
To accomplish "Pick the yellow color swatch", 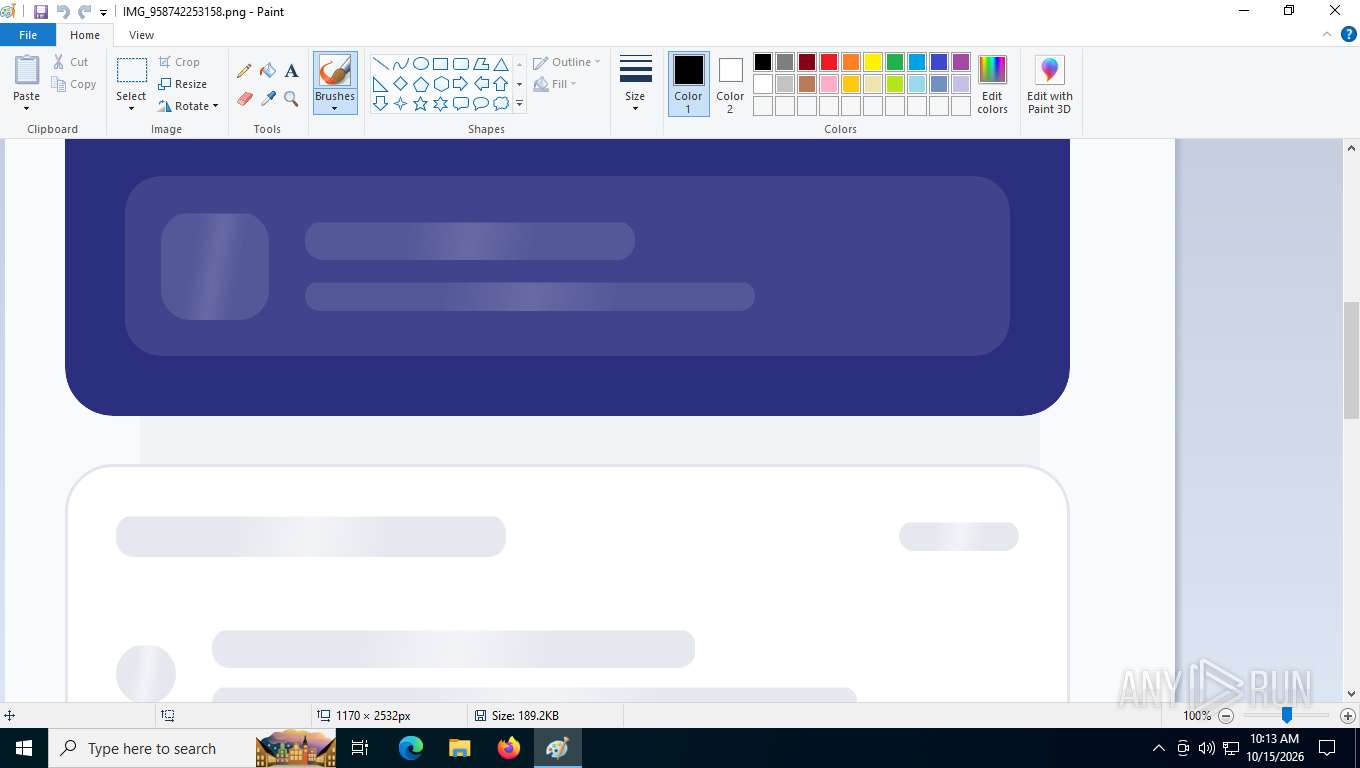I will (873, 62).
